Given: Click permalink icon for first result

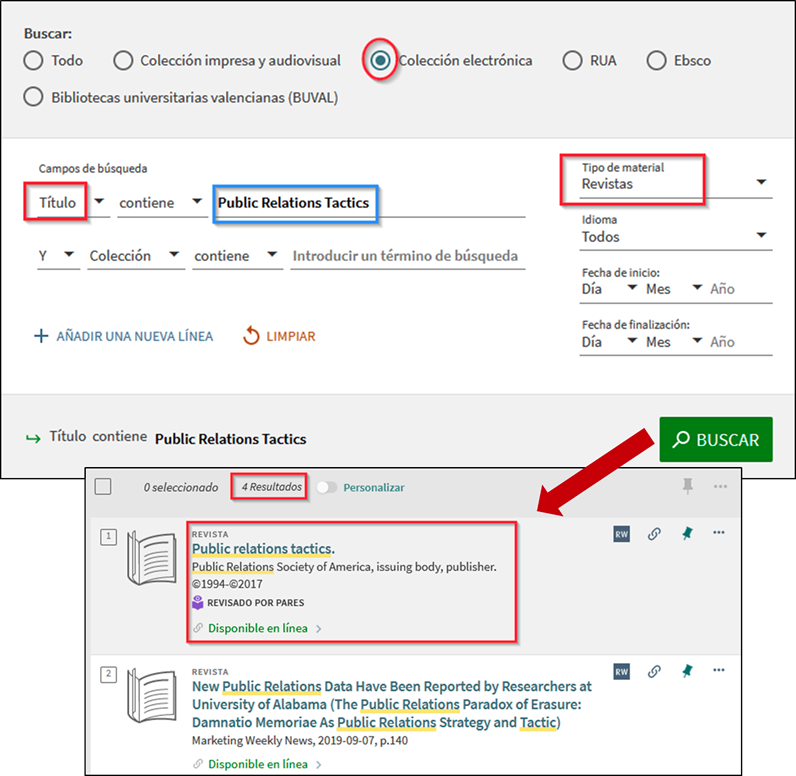Looking at the screenshot, I should pyautogui.click(x=654, y=534).
